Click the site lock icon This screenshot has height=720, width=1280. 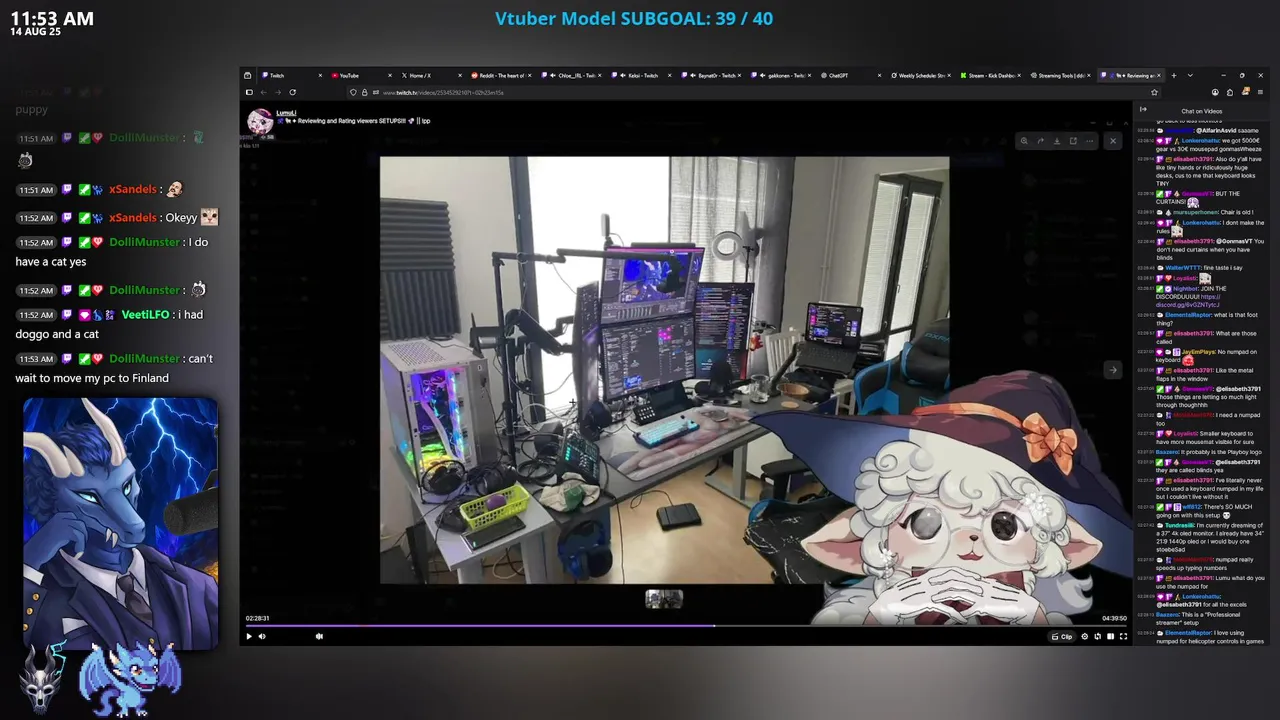click(364, 92)
